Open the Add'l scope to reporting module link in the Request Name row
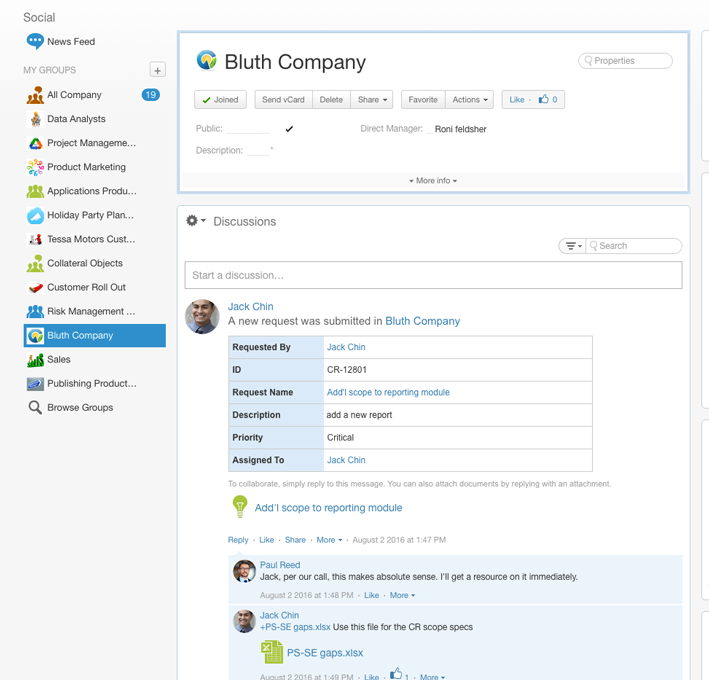Image resolution: width=709 pixels, height=680 pixels. (388, 392)
